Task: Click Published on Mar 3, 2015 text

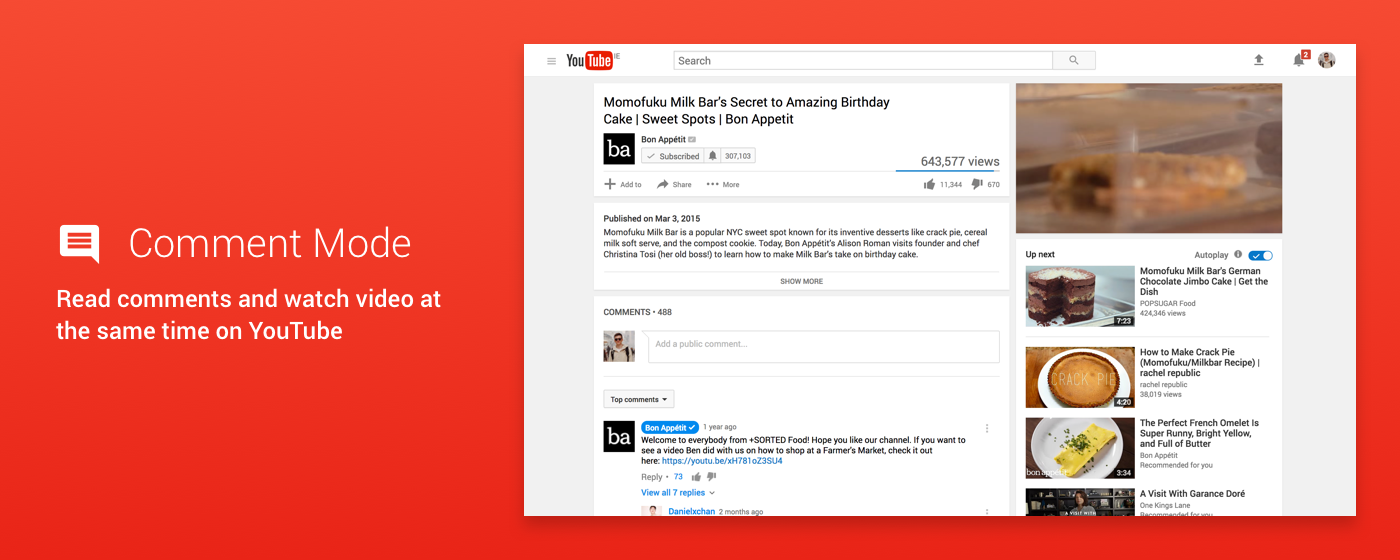Action: (x=652, y=218)
